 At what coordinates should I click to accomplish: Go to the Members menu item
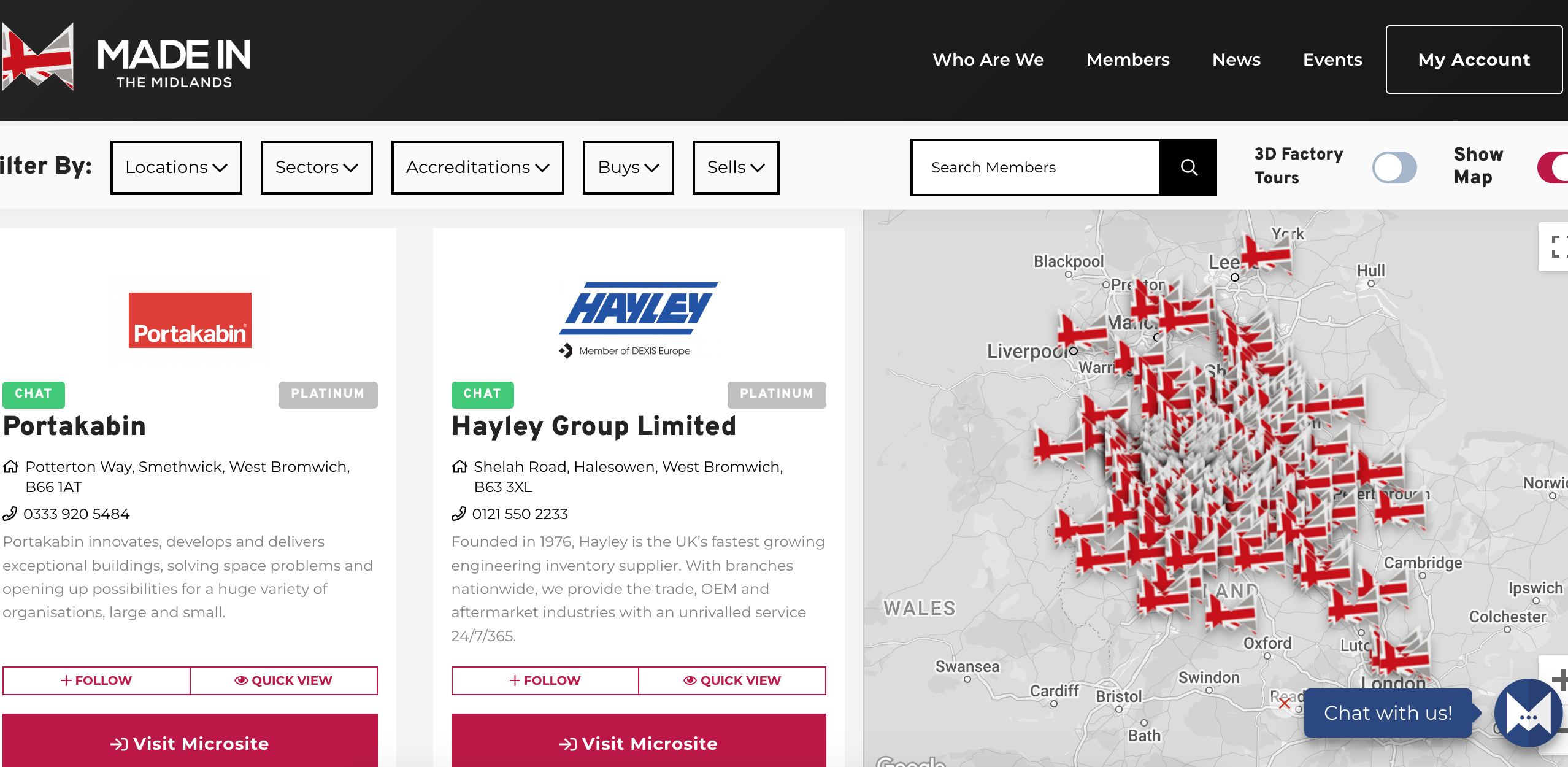(x=1128, y=60)
